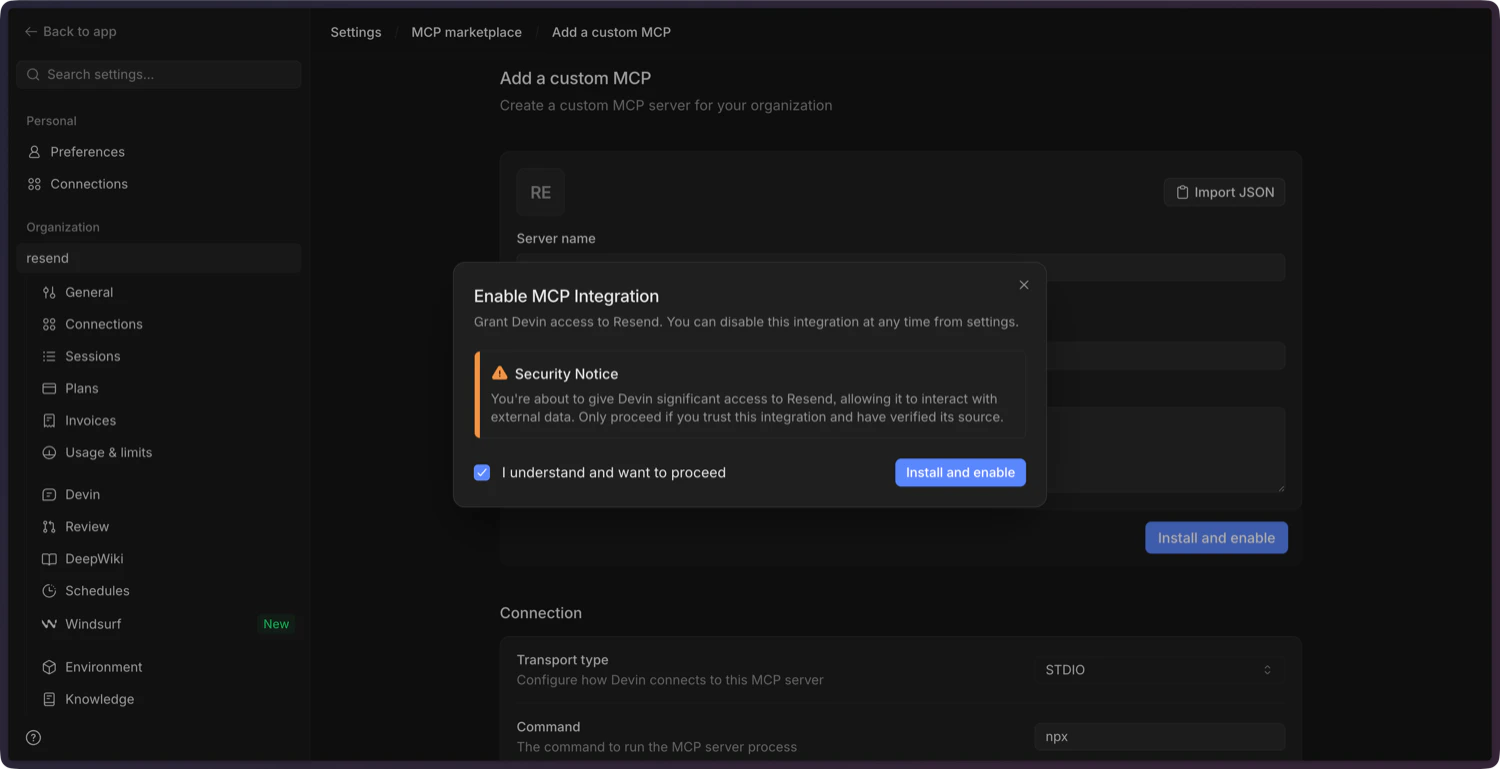Close the Enable MCP Integration dialog

(x=1024, y=285)
